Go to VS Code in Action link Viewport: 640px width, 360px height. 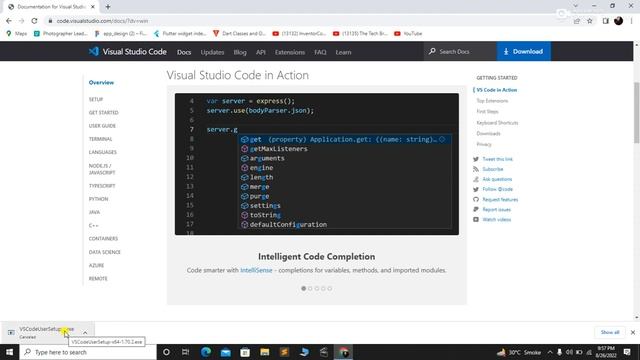pos(497,90)
